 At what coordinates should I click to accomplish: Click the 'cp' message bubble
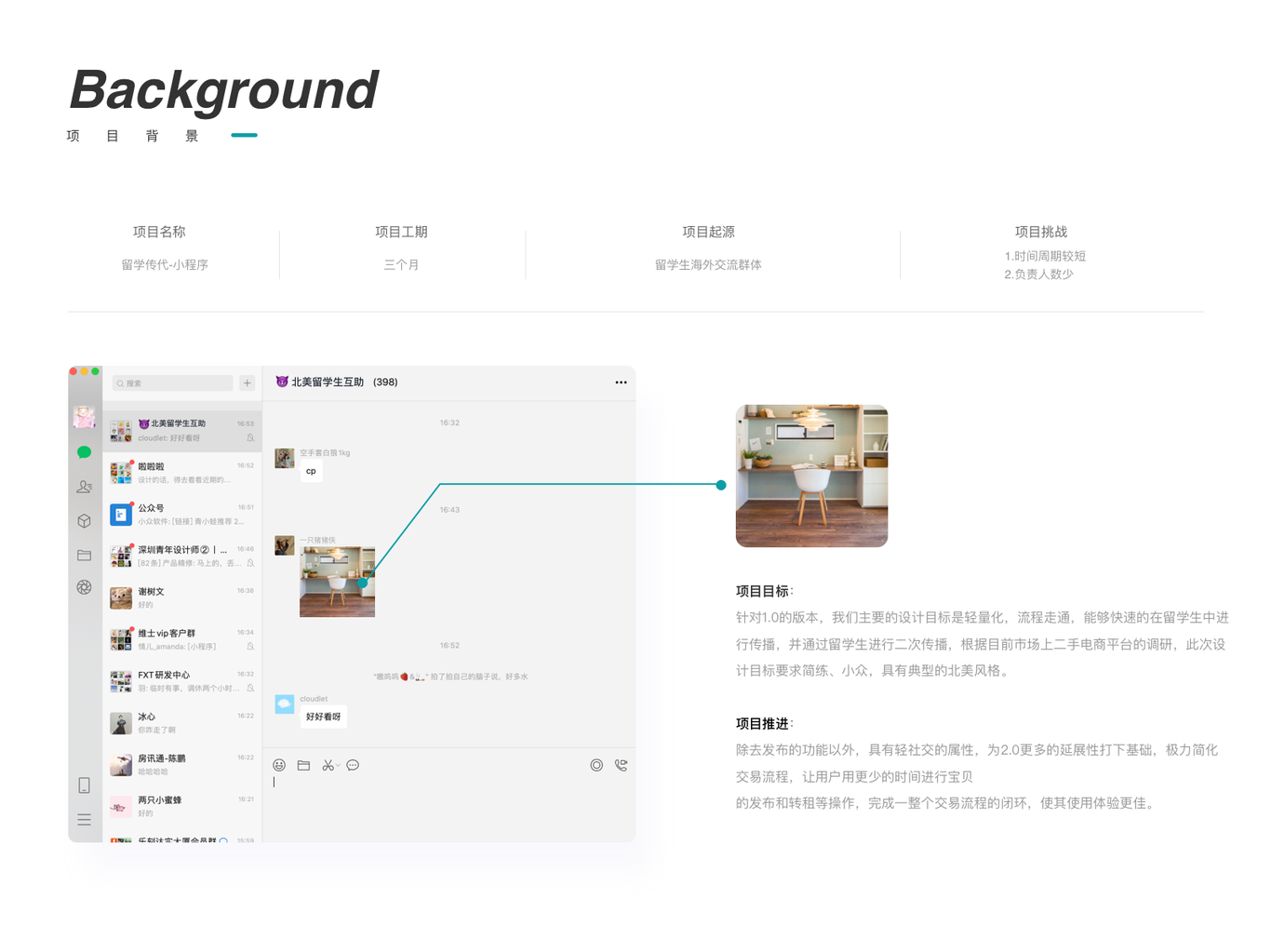[x=311, y=471]
